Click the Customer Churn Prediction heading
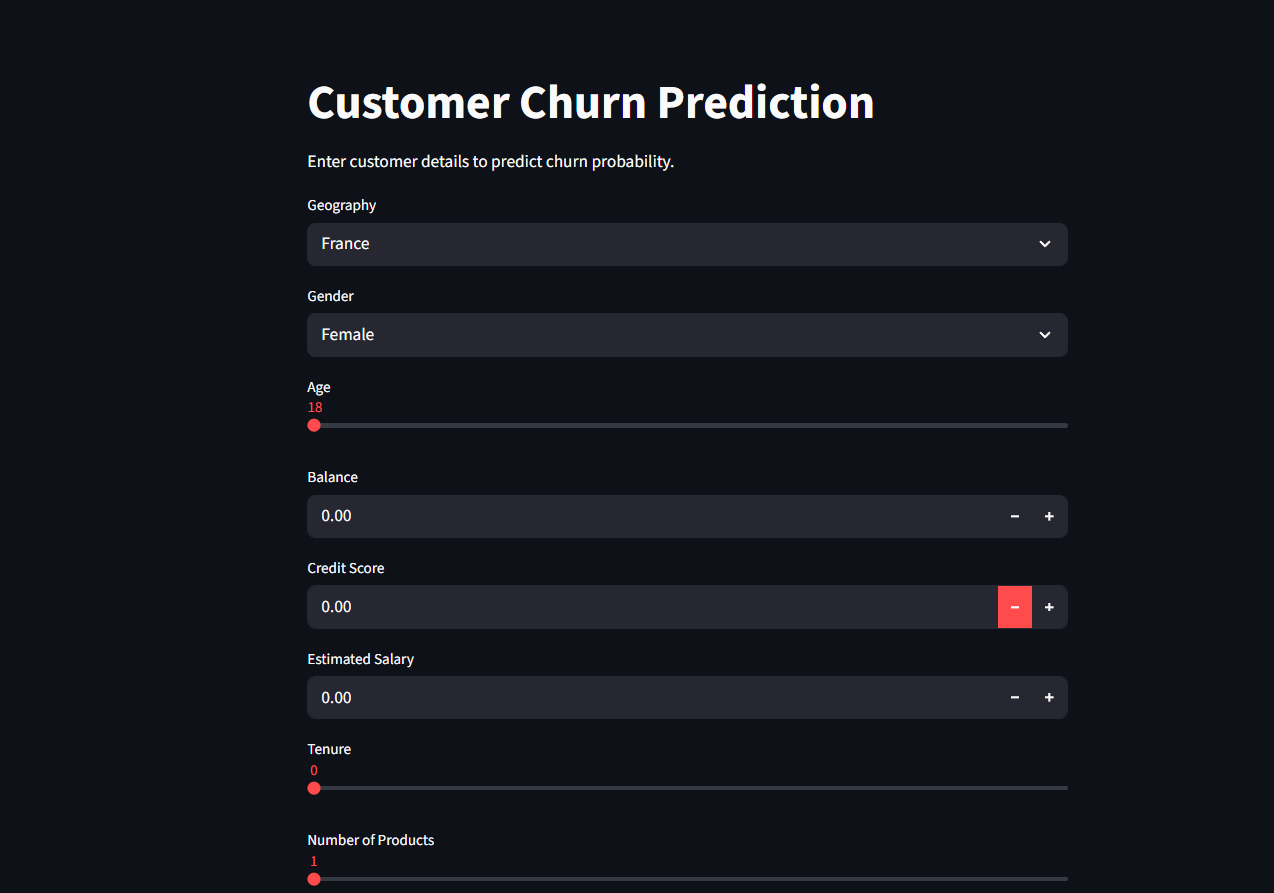Screen dimensions: 1274x893 (591, 102)
